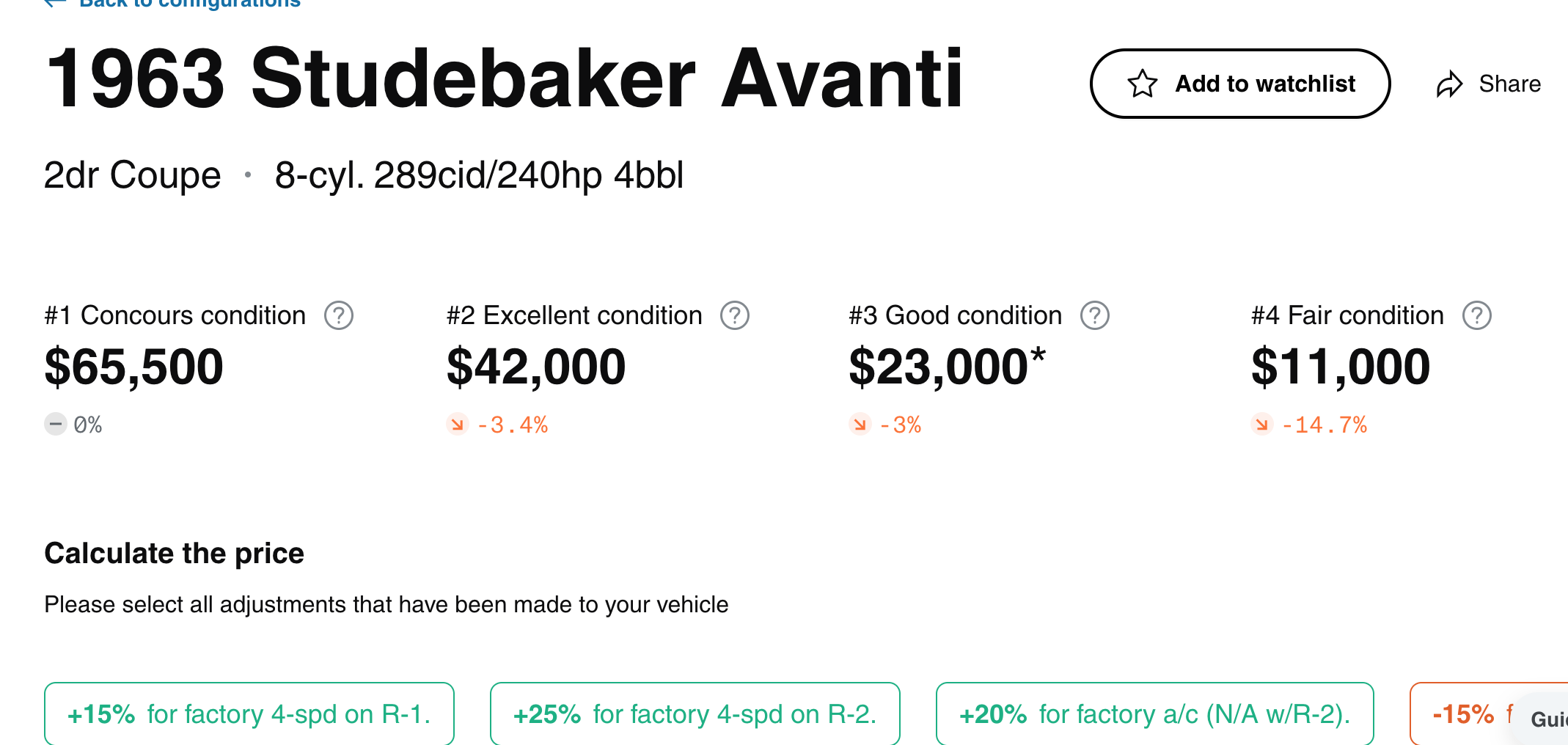Screen dimensions: 1568x745
Task: Open help for #3 Good condition
Action: [x=1094, y=316]
